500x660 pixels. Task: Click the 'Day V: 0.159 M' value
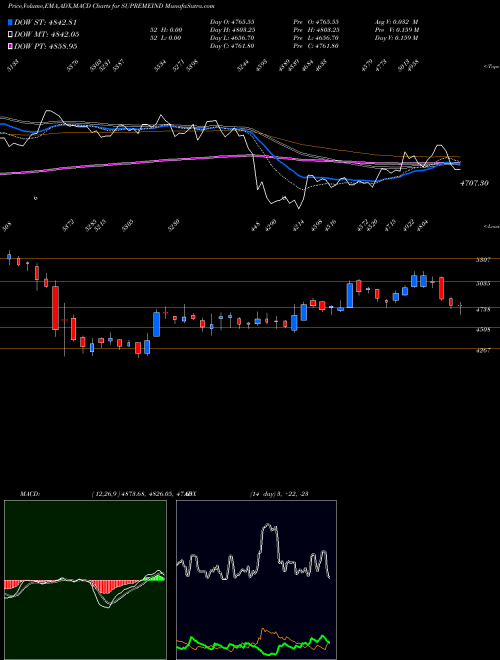396,38
